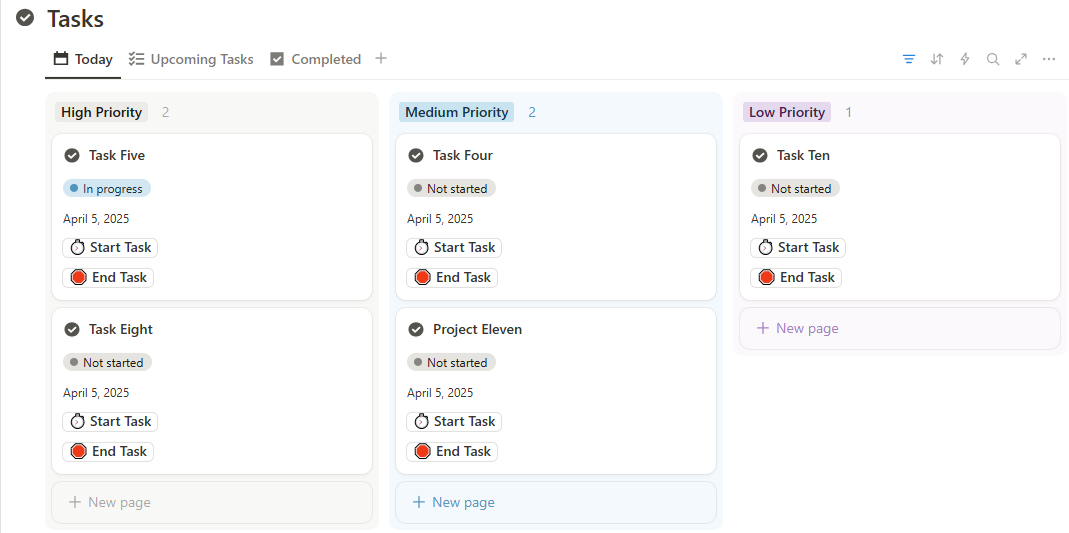Switch to the Completed tab
The image size is (1069, 533).
[315, 59]
